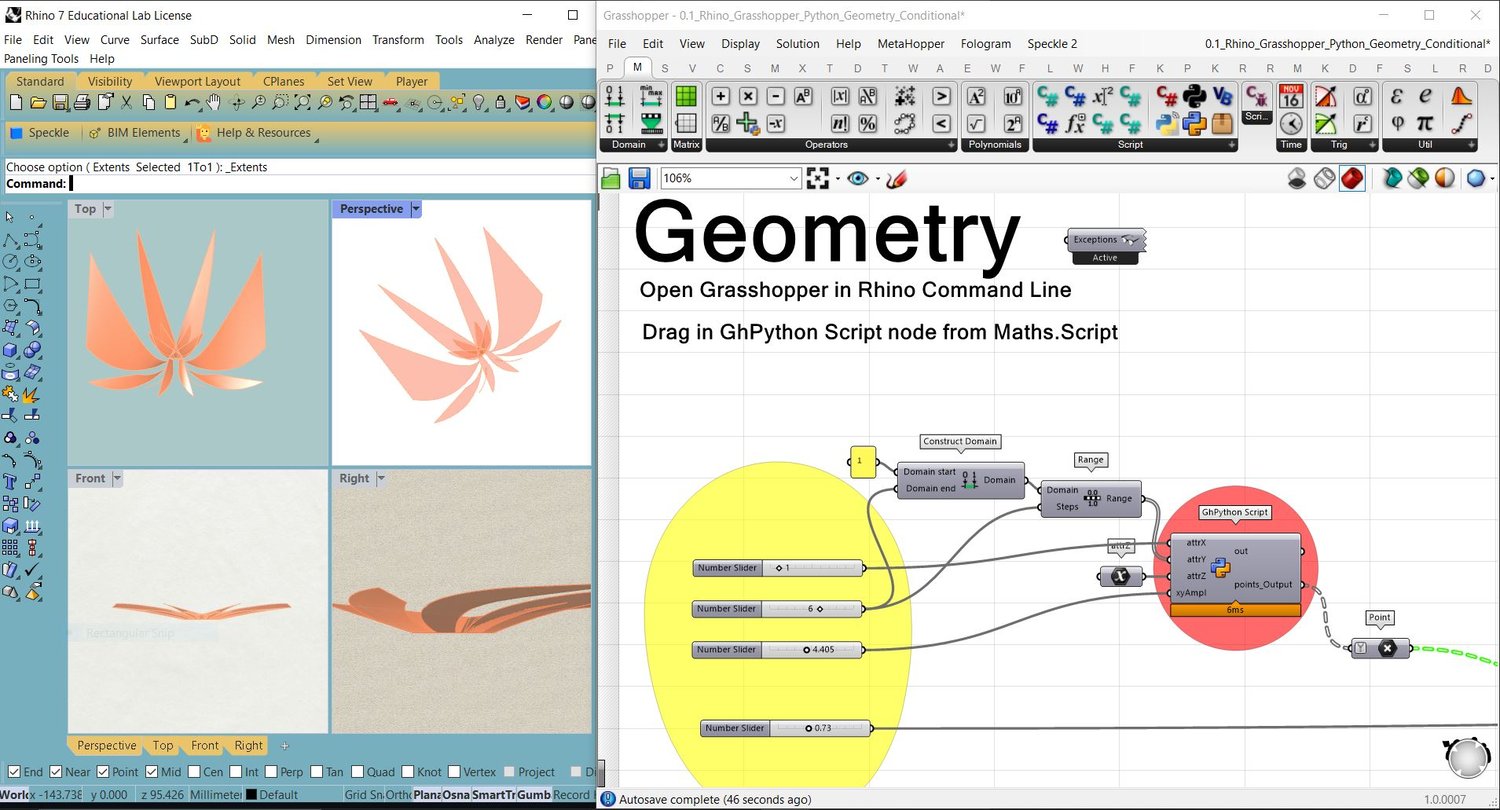The image size is (1500, 810).
Task: Switch to the CPlanes toolbar tab in Rhino
Action: 284,82
